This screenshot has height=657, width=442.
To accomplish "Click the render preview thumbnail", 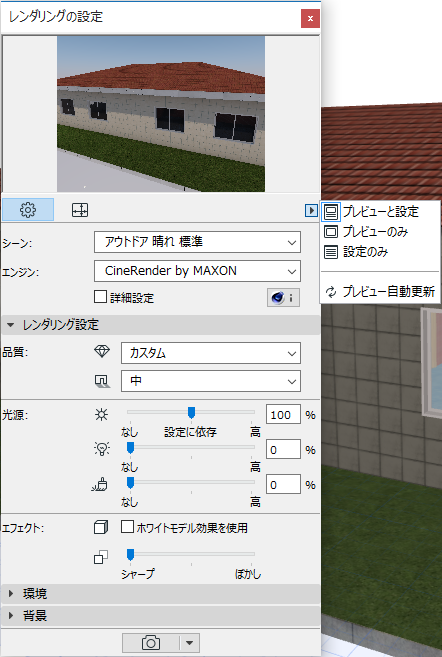I will pyautogui.click(x=161, y=114).
